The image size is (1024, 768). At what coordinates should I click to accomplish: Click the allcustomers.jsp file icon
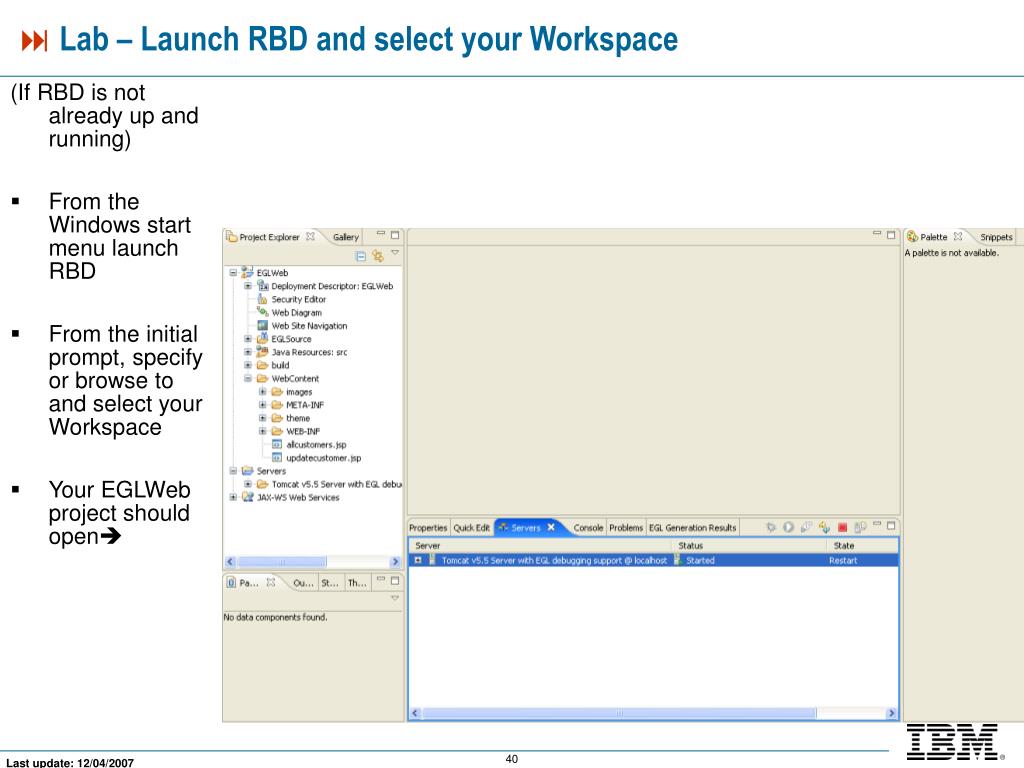point(277,444)
